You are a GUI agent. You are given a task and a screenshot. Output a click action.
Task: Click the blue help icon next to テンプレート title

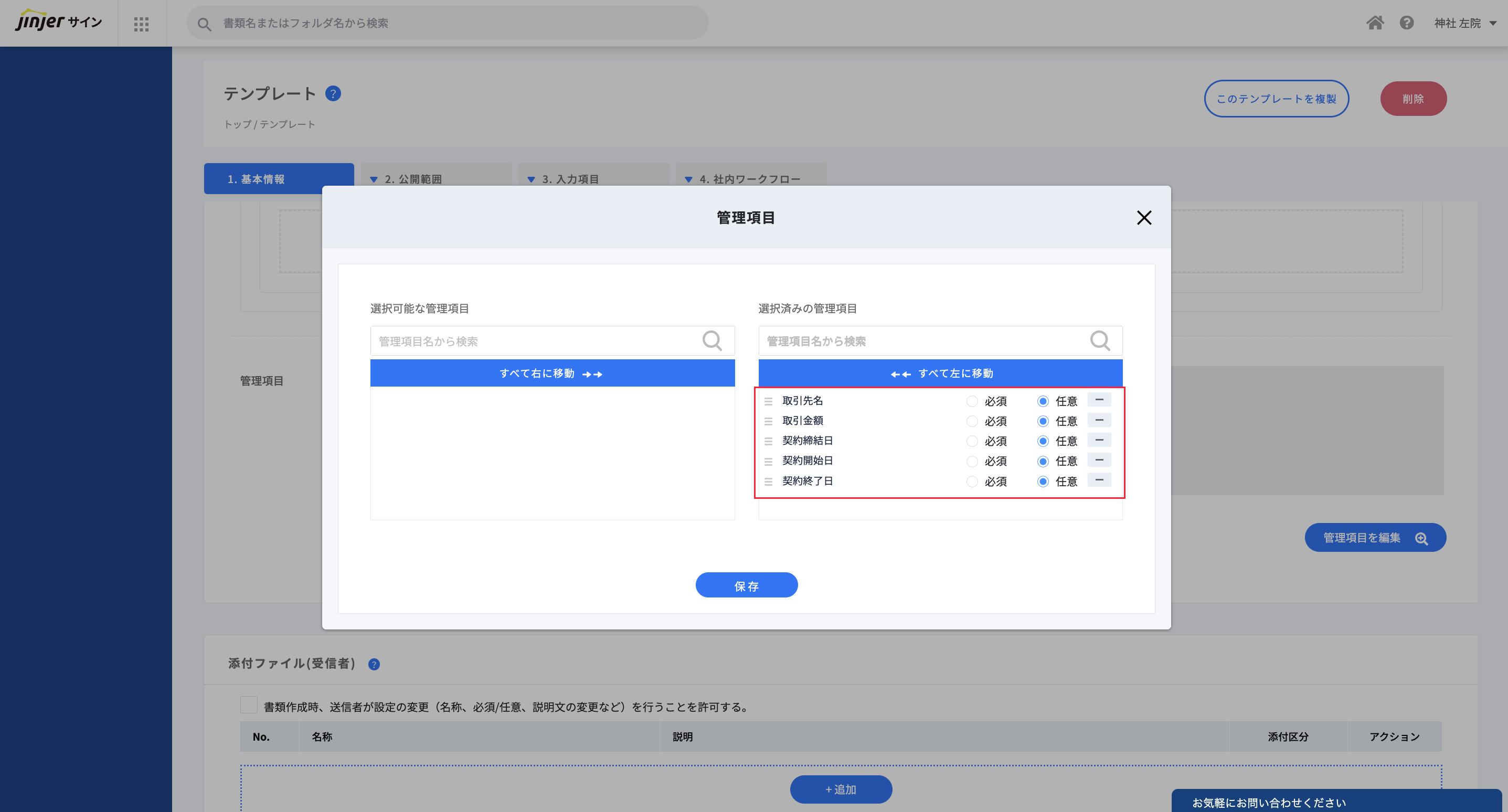(333, 94)
